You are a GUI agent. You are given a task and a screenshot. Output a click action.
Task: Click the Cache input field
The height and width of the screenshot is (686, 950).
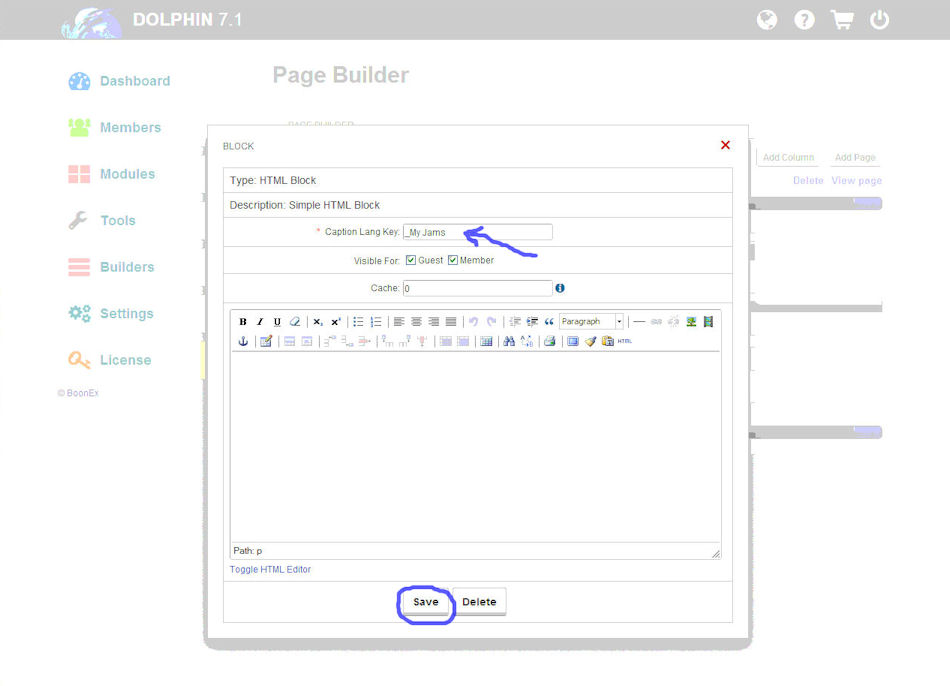(x=477, y=288)
